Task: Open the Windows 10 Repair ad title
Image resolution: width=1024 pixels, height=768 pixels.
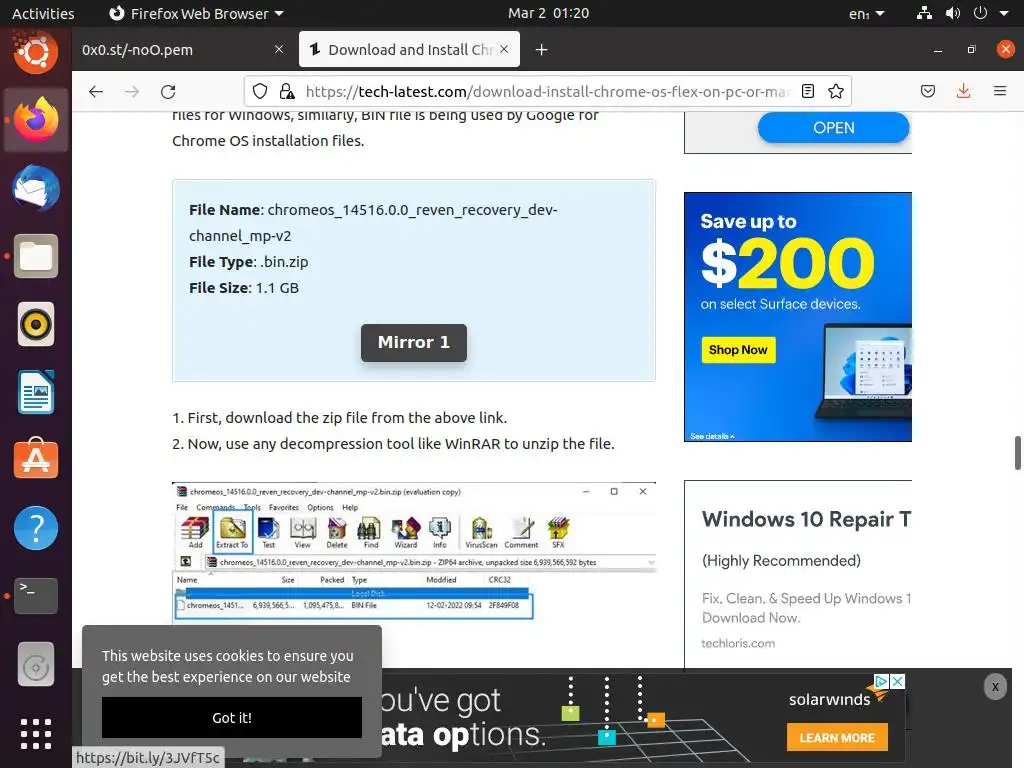Action: pos(807,519)
